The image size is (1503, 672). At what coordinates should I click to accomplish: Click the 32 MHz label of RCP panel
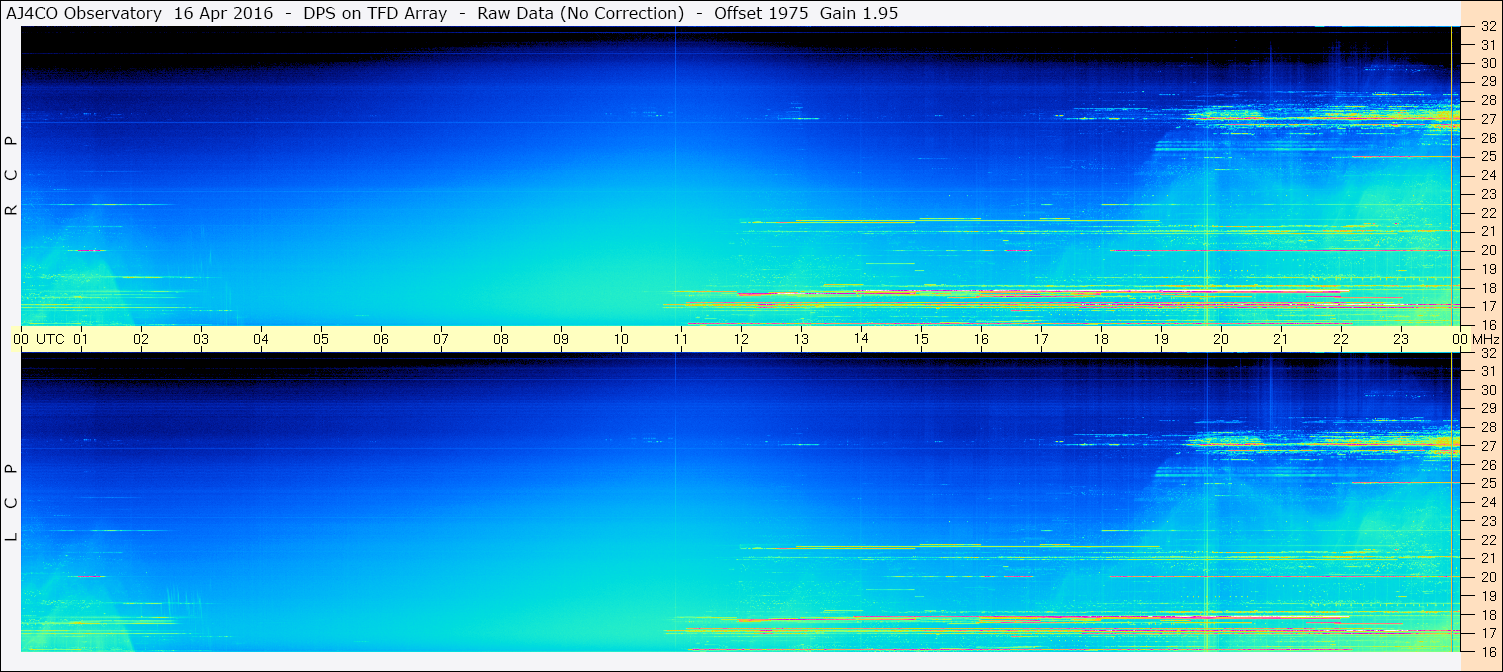1488,27
